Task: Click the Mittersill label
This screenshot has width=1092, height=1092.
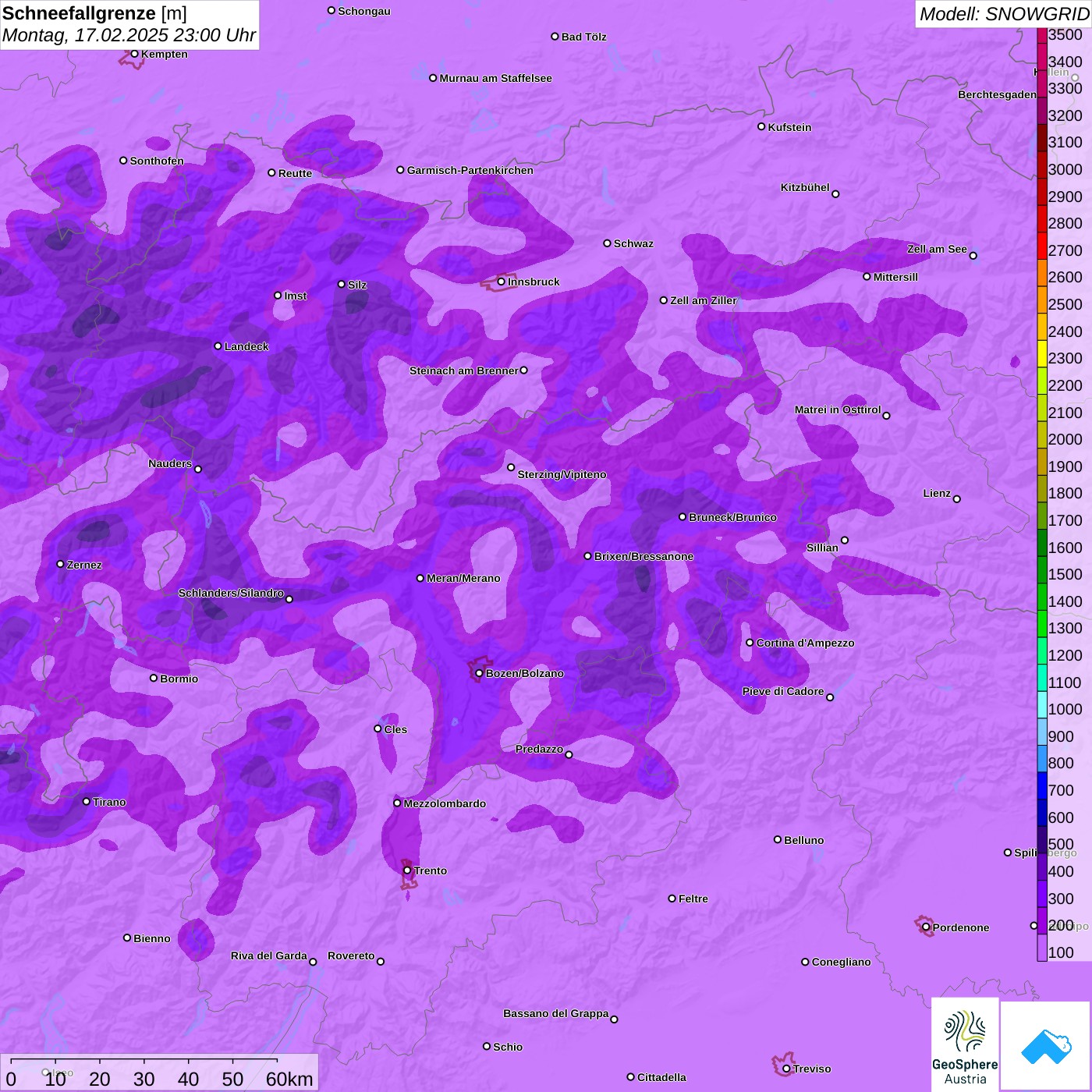Action: point(895,277)
